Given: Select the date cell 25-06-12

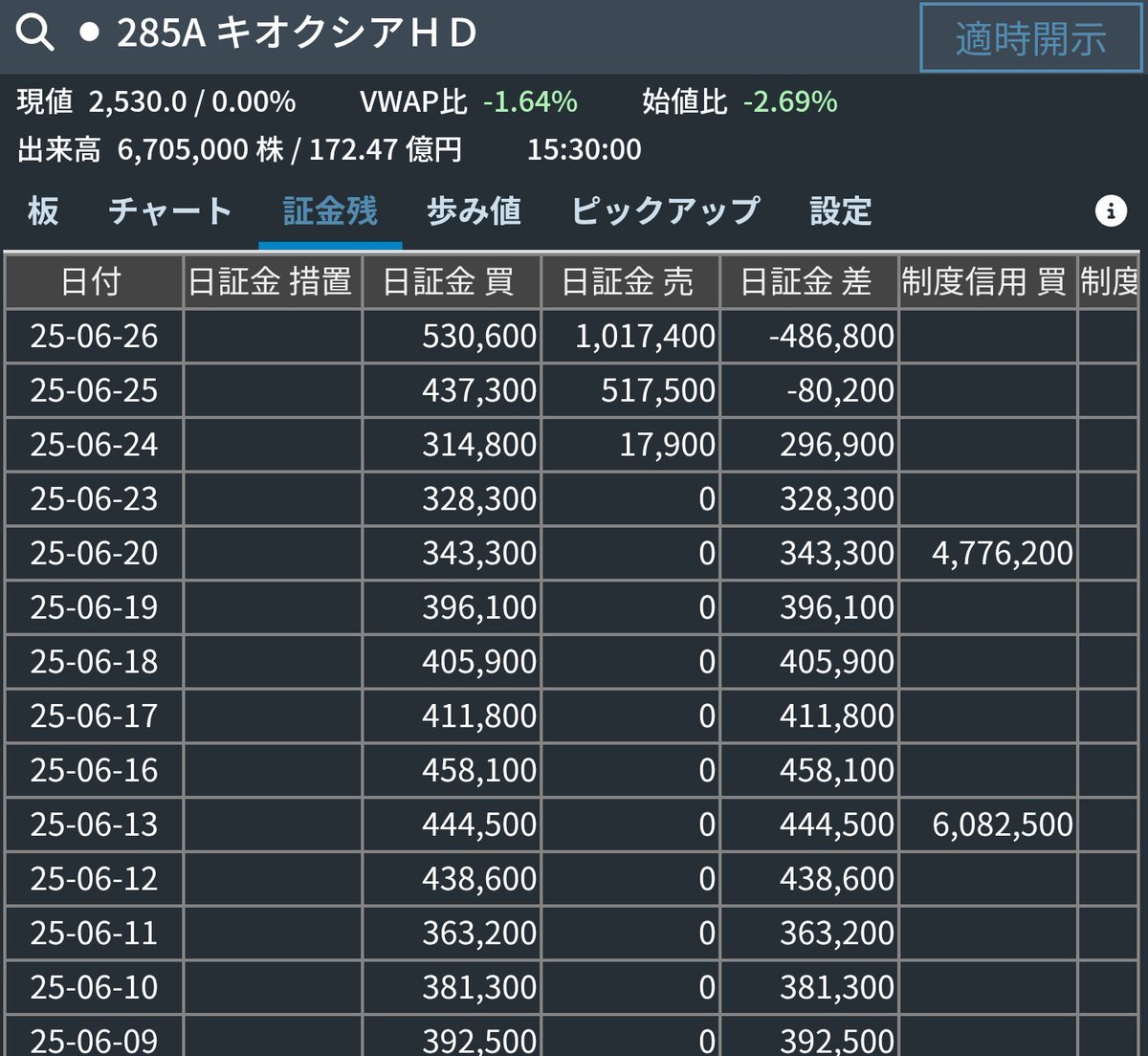Looking at the screenshot, I should pyautogui.click(x=94, y=879).
